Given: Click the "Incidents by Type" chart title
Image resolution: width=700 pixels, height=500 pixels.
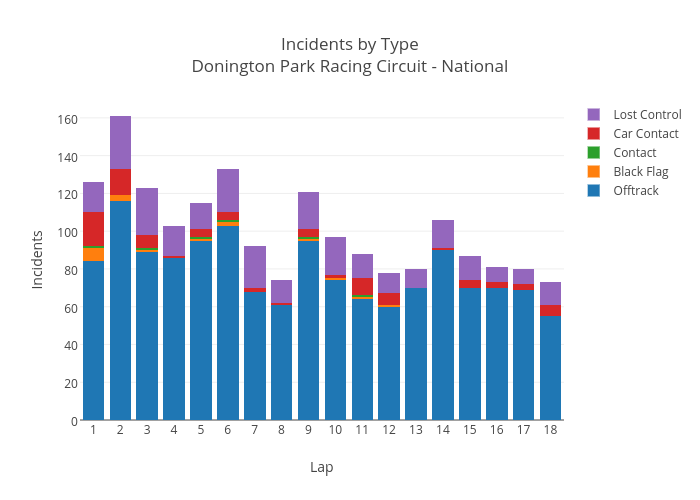Looking at the screenshot, I should (x=349, y=44).
